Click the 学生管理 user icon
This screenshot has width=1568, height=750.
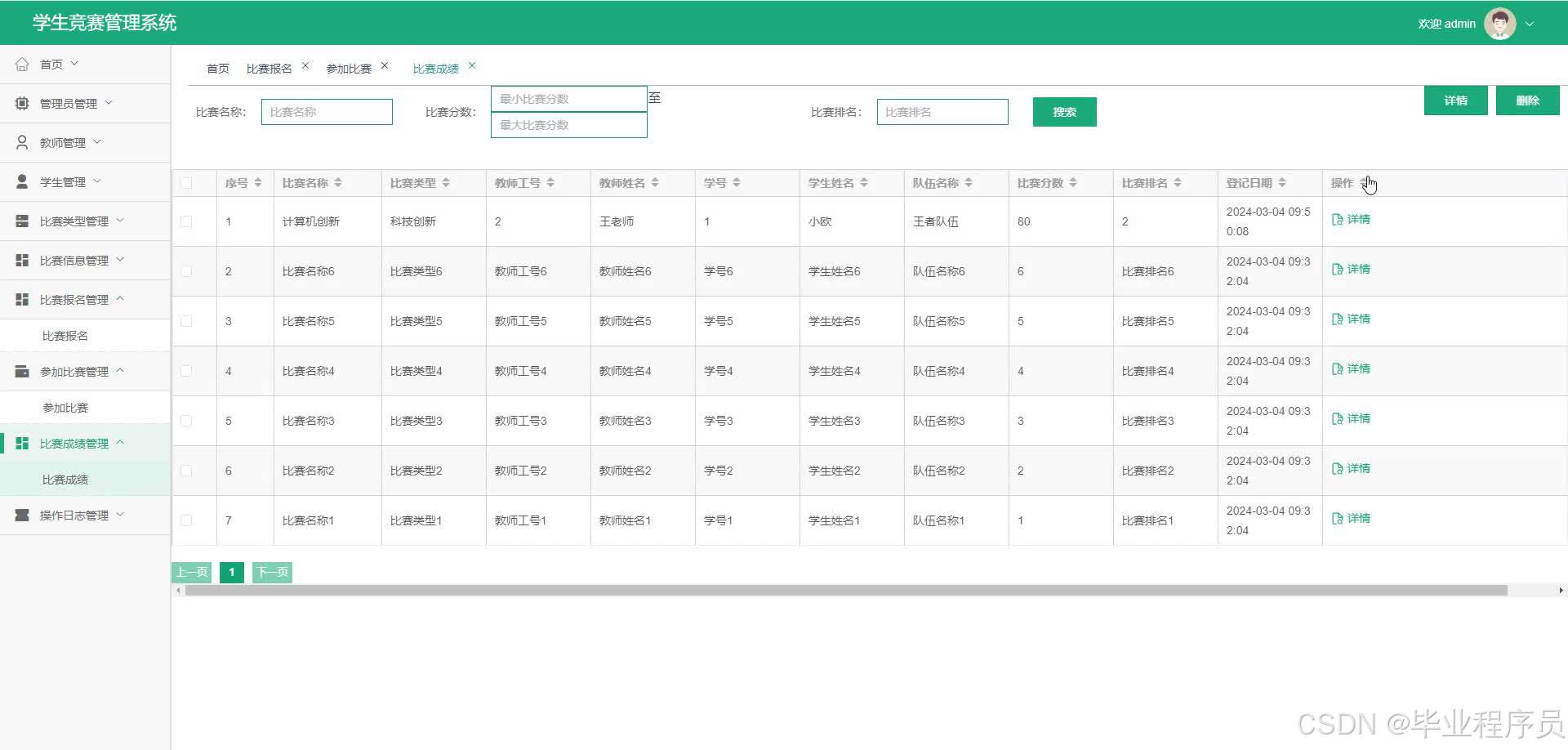click(x=22, y=182)
